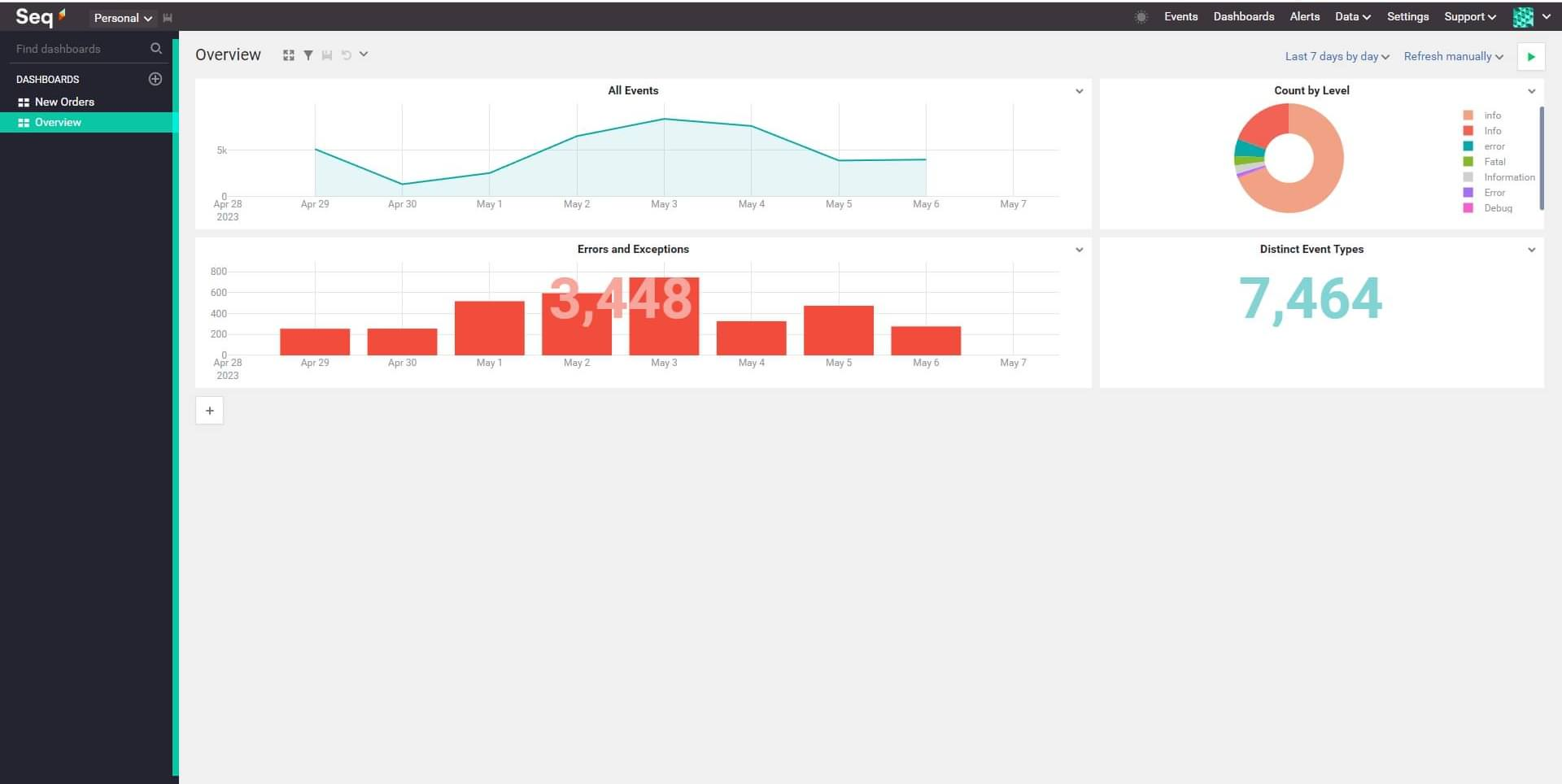Select the New Orders dashboard
1562x784 pixels.
click(x=64, y=102)
